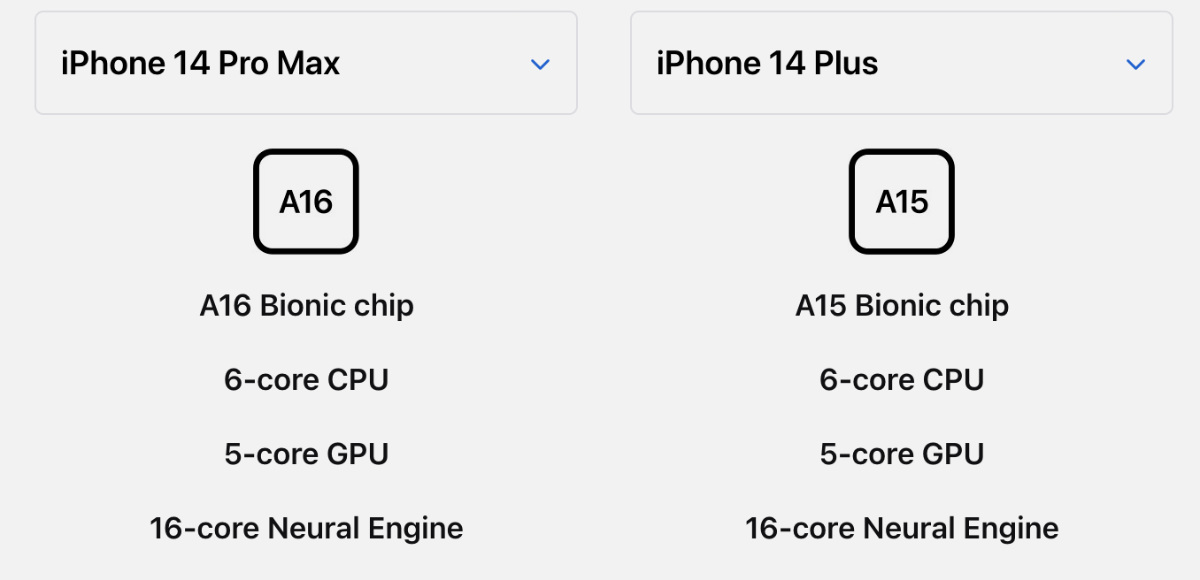The height and width of the screenshot is (580, 1200).
Task: Click the blue chevron beside iPhone 14 Plus
Action: coord(1135,64)
